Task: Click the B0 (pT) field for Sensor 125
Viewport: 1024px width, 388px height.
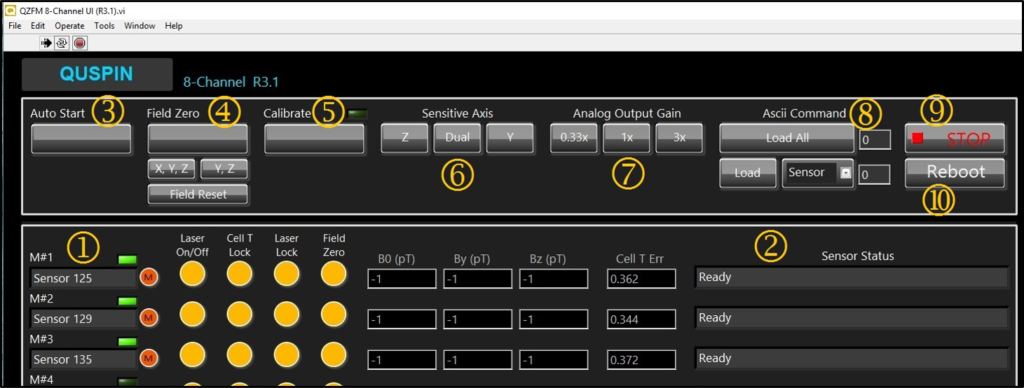Action: [x=402, y=279]
